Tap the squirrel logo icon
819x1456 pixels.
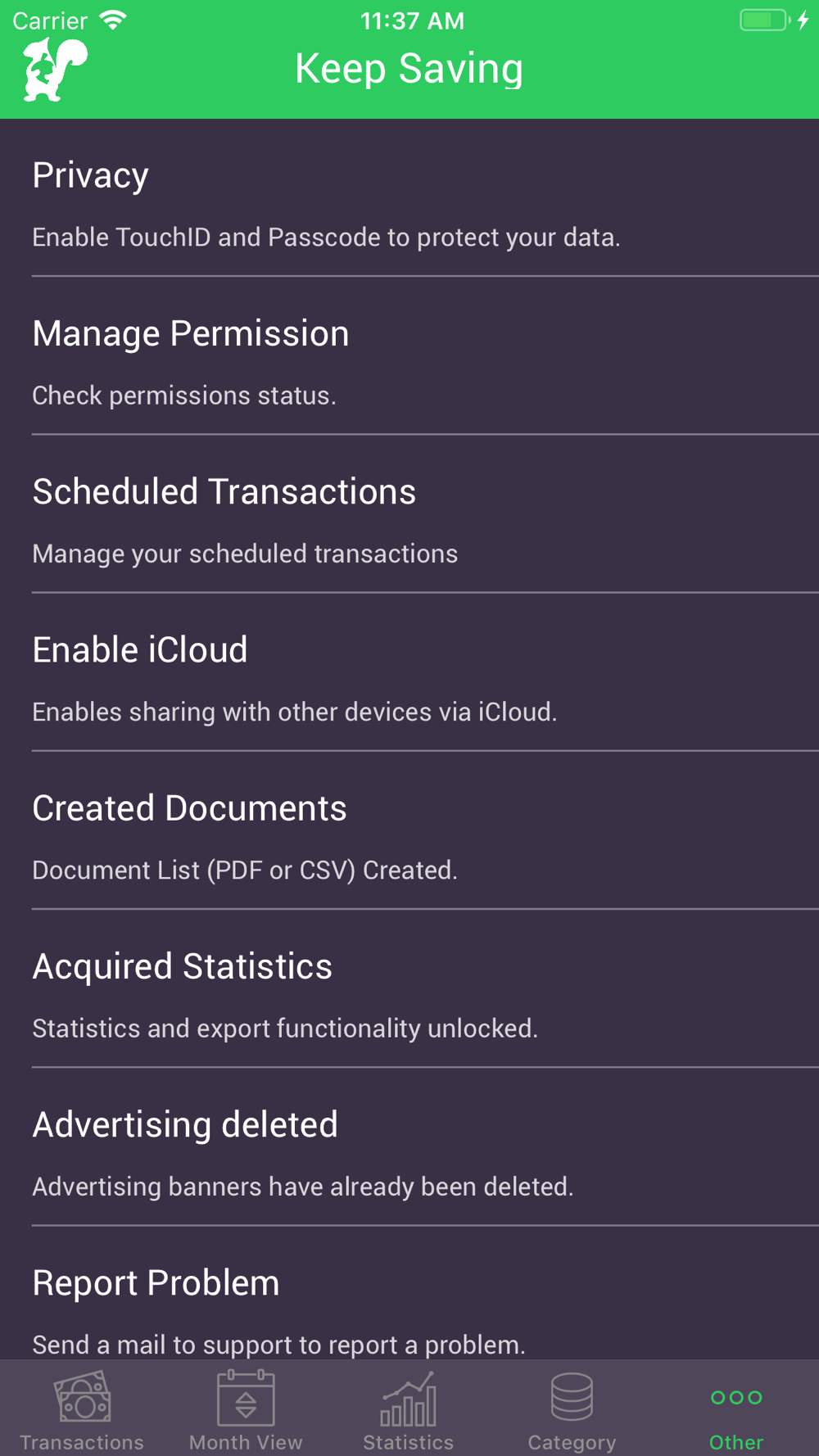coord(55,70)
